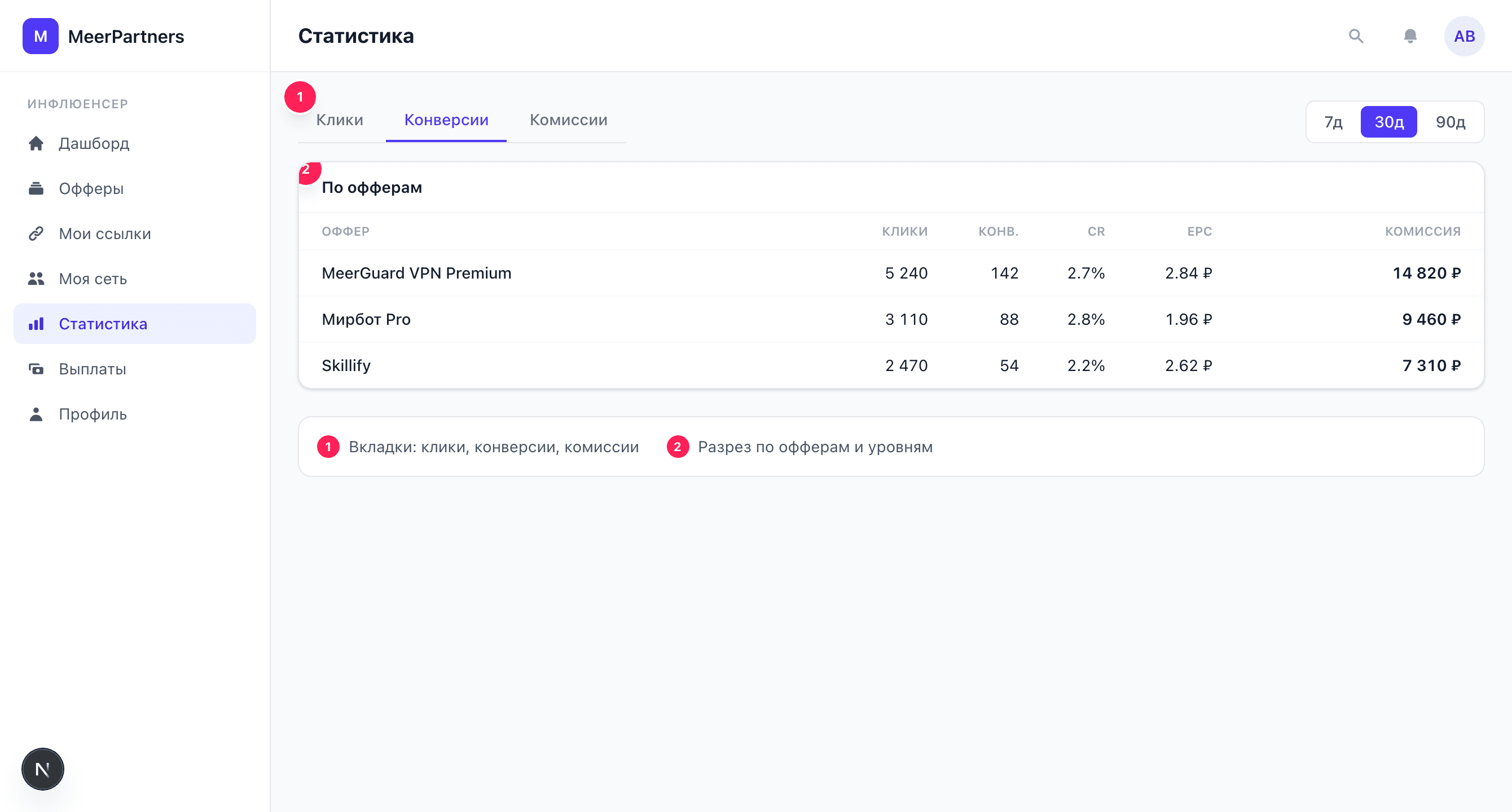The width and height of the screenshot is (1512, 812).
Task: Click the 7 310 ₽ commission
Action: click(1431, 365)
